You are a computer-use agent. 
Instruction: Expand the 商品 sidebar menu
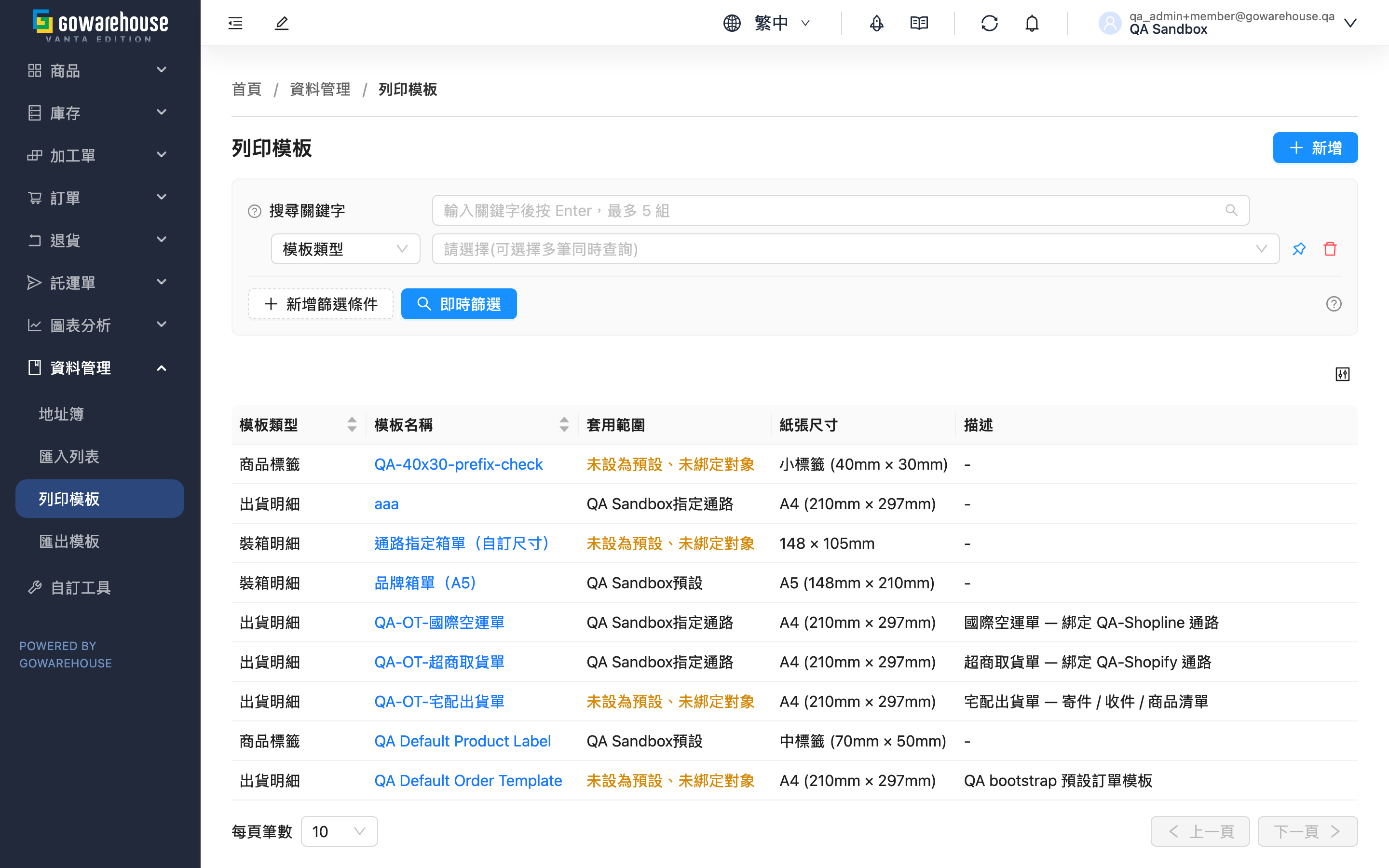(100, 70)
